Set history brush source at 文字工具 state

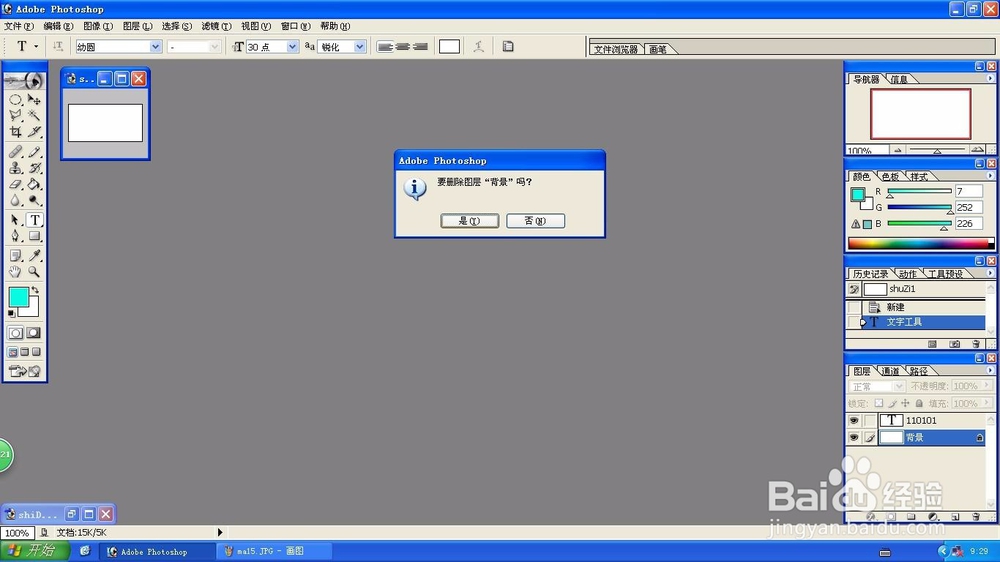[854, 322]
